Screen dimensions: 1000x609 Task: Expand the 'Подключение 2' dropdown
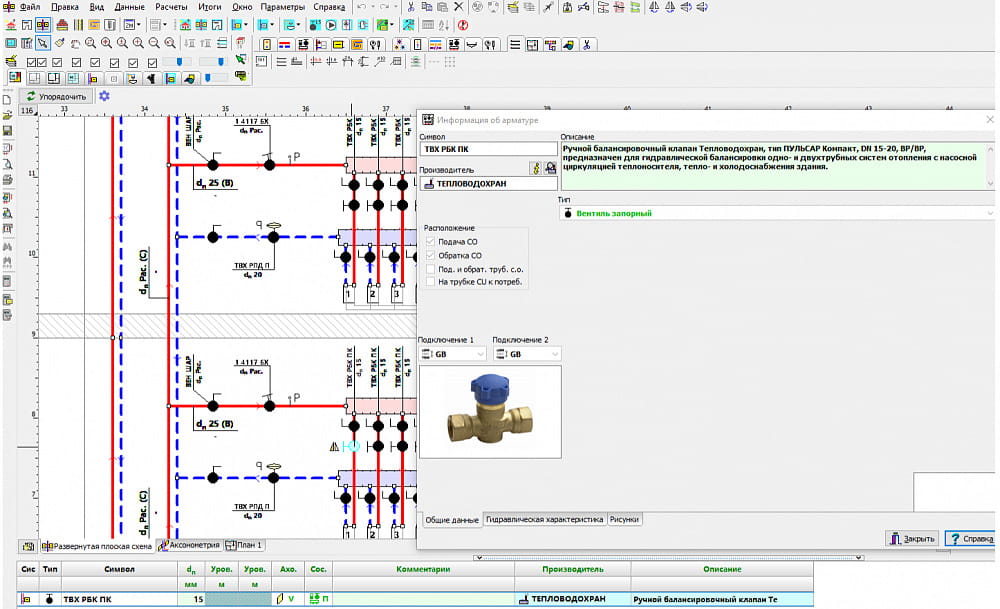pyautogui.click(x=554, y=354)
